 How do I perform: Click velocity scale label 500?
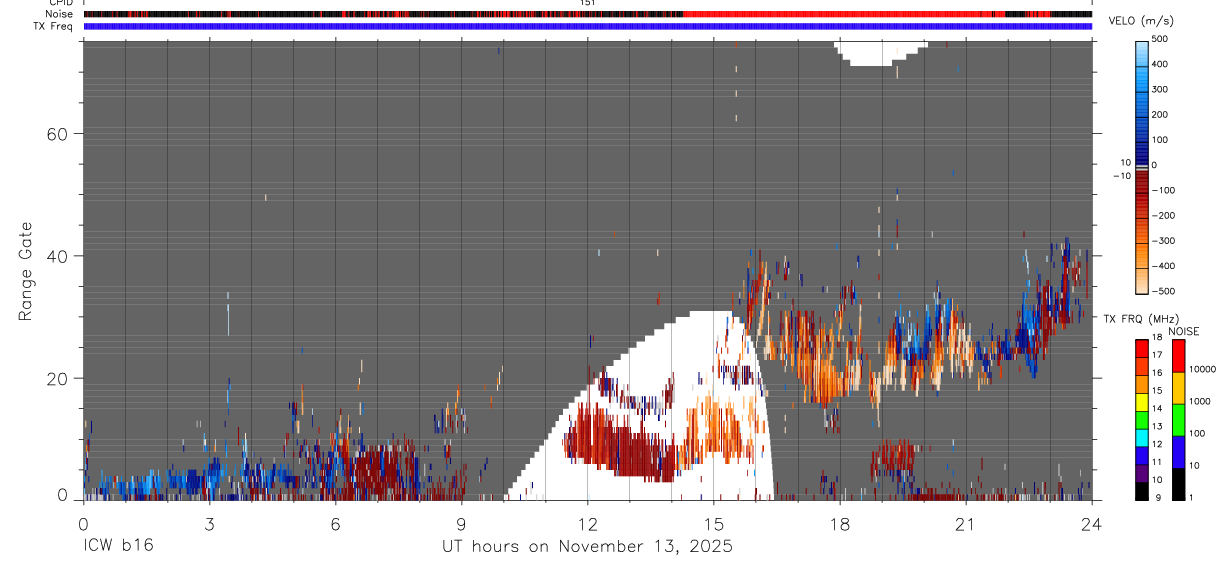tap(1160, 39)
